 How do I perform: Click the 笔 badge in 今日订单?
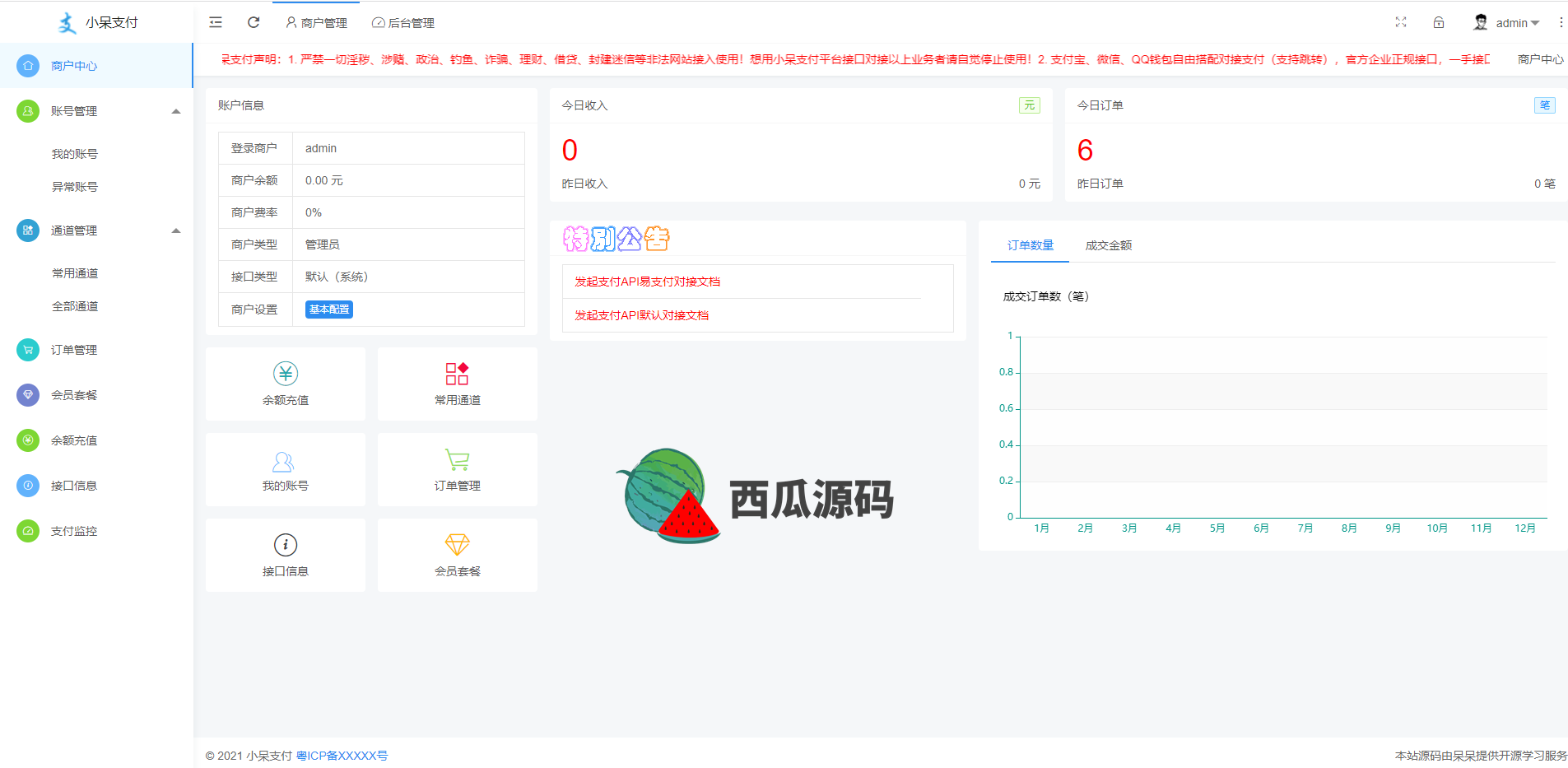click(1545, 105)
